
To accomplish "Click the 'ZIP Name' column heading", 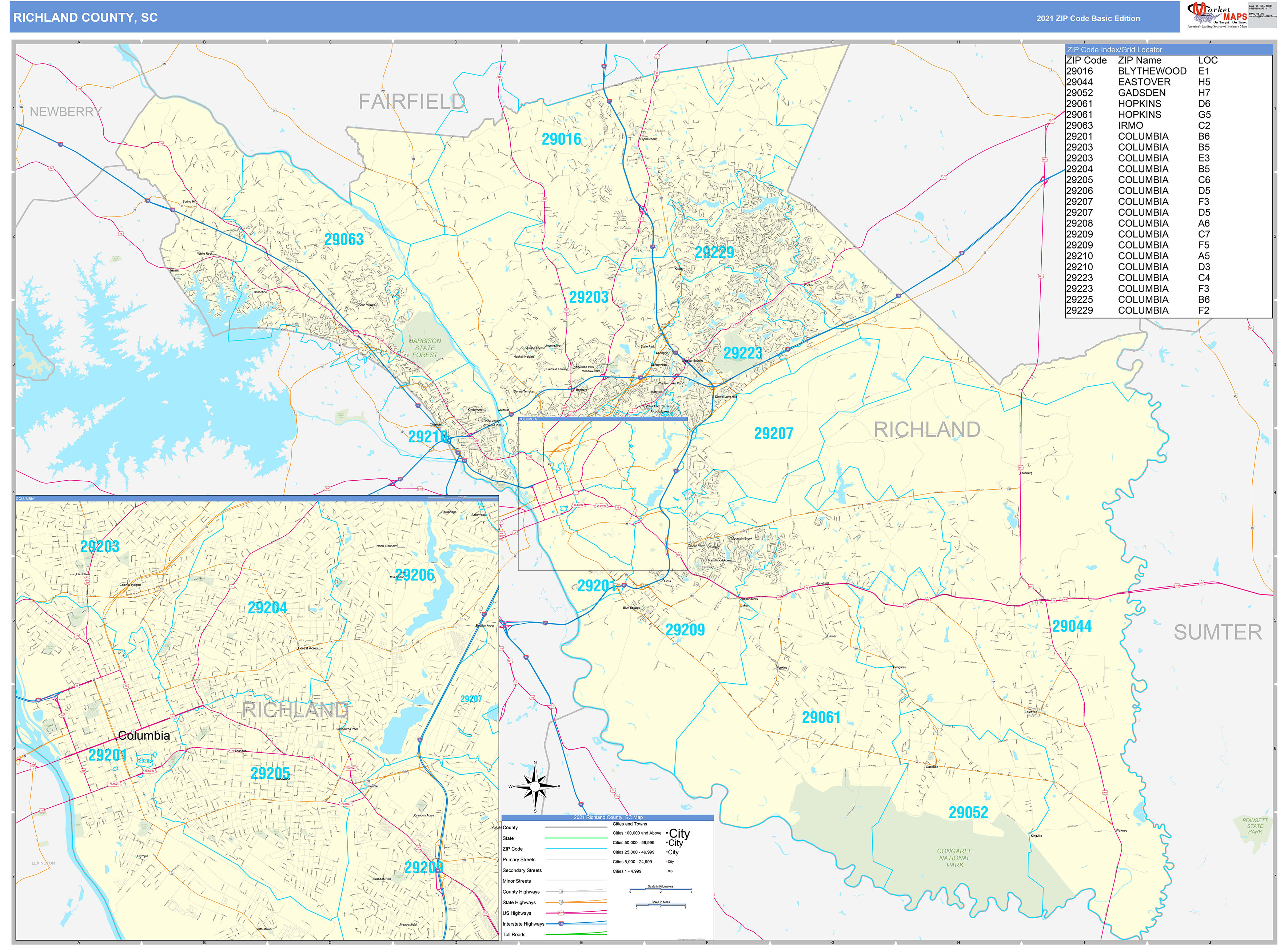I will click(x=1140, y=60).
